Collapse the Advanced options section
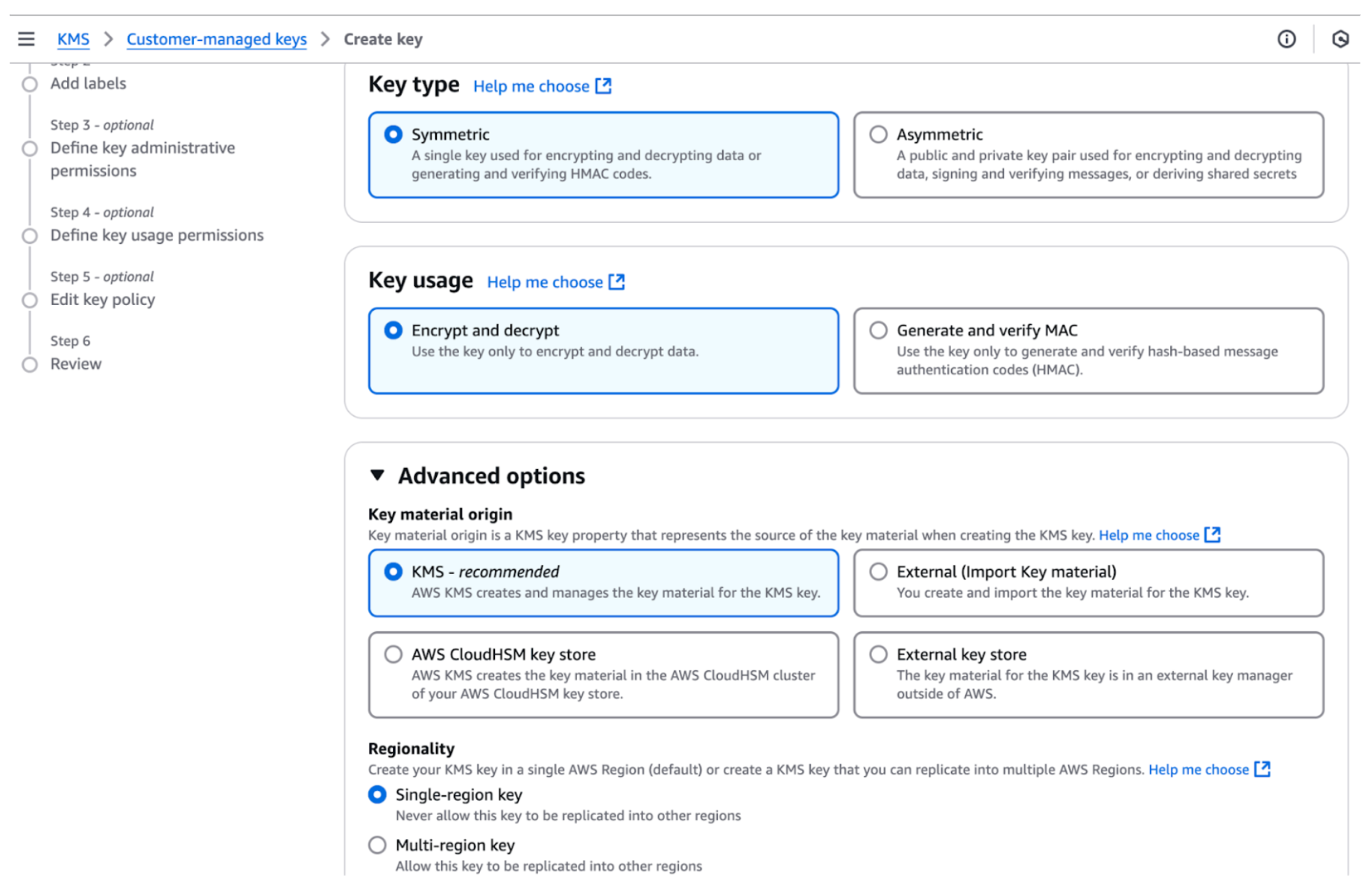Screen dimensions: 1367x896 (x=377, y=476)
